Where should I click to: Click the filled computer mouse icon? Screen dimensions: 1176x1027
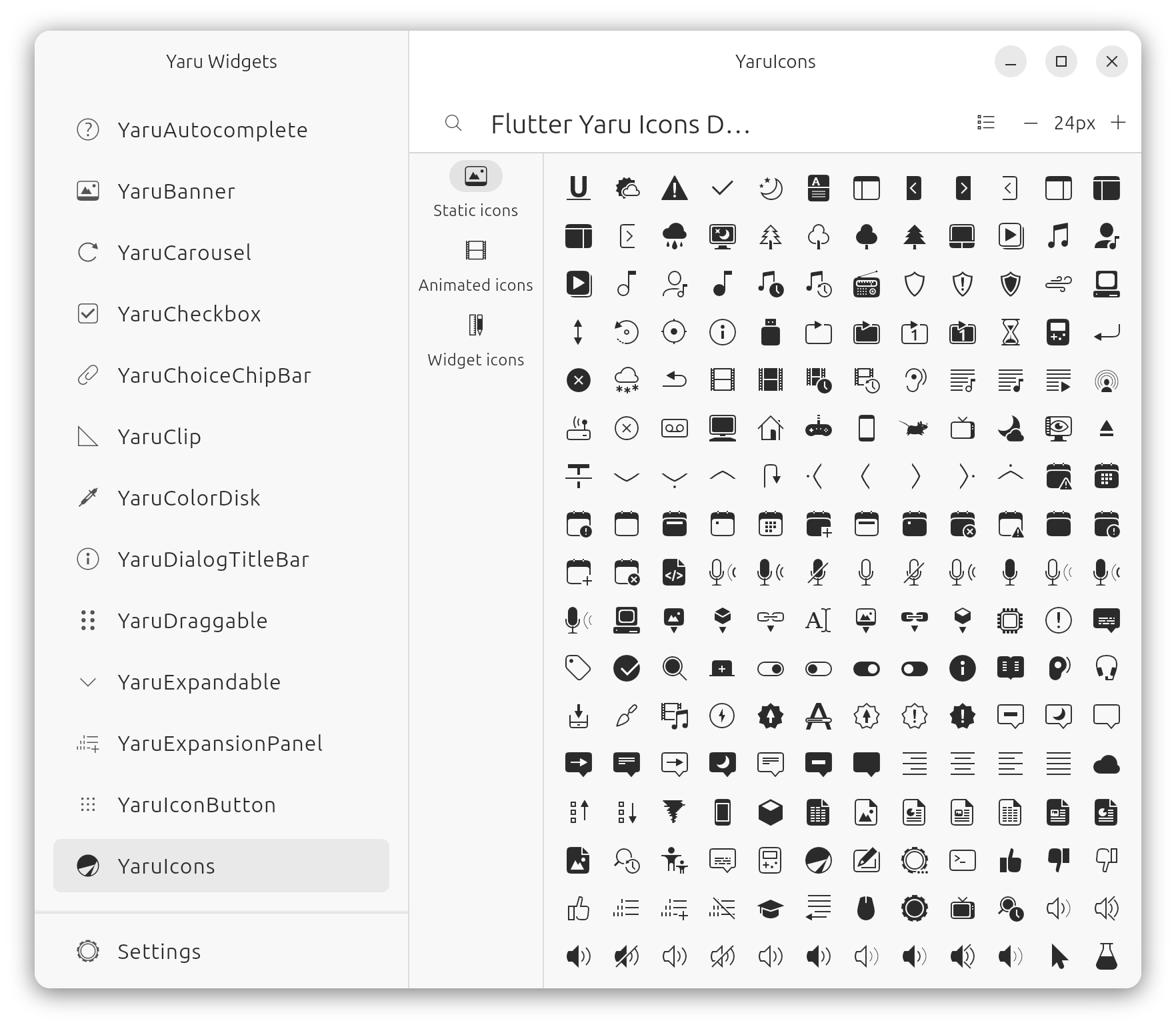(867, 908)
